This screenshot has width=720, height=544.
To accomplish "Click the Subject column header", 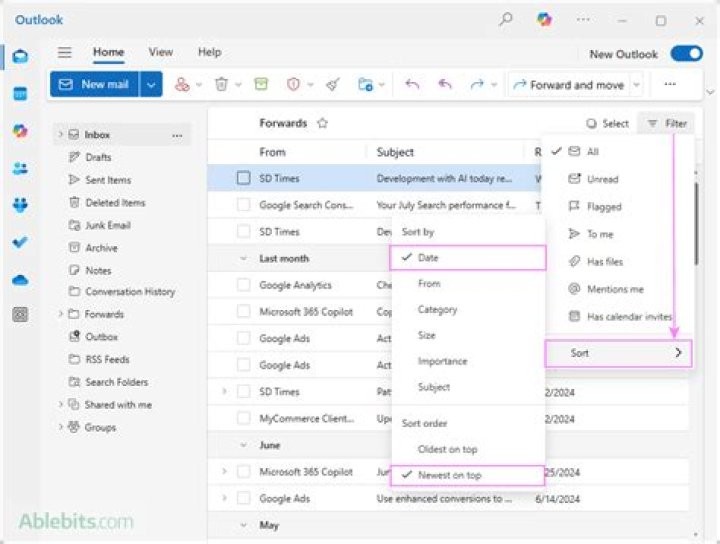I will point(395,152).
